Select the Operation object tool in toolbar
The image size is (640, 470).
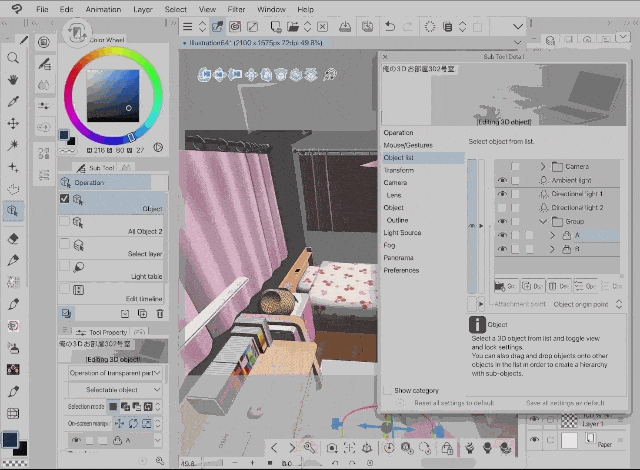click(x=13, y=211)
